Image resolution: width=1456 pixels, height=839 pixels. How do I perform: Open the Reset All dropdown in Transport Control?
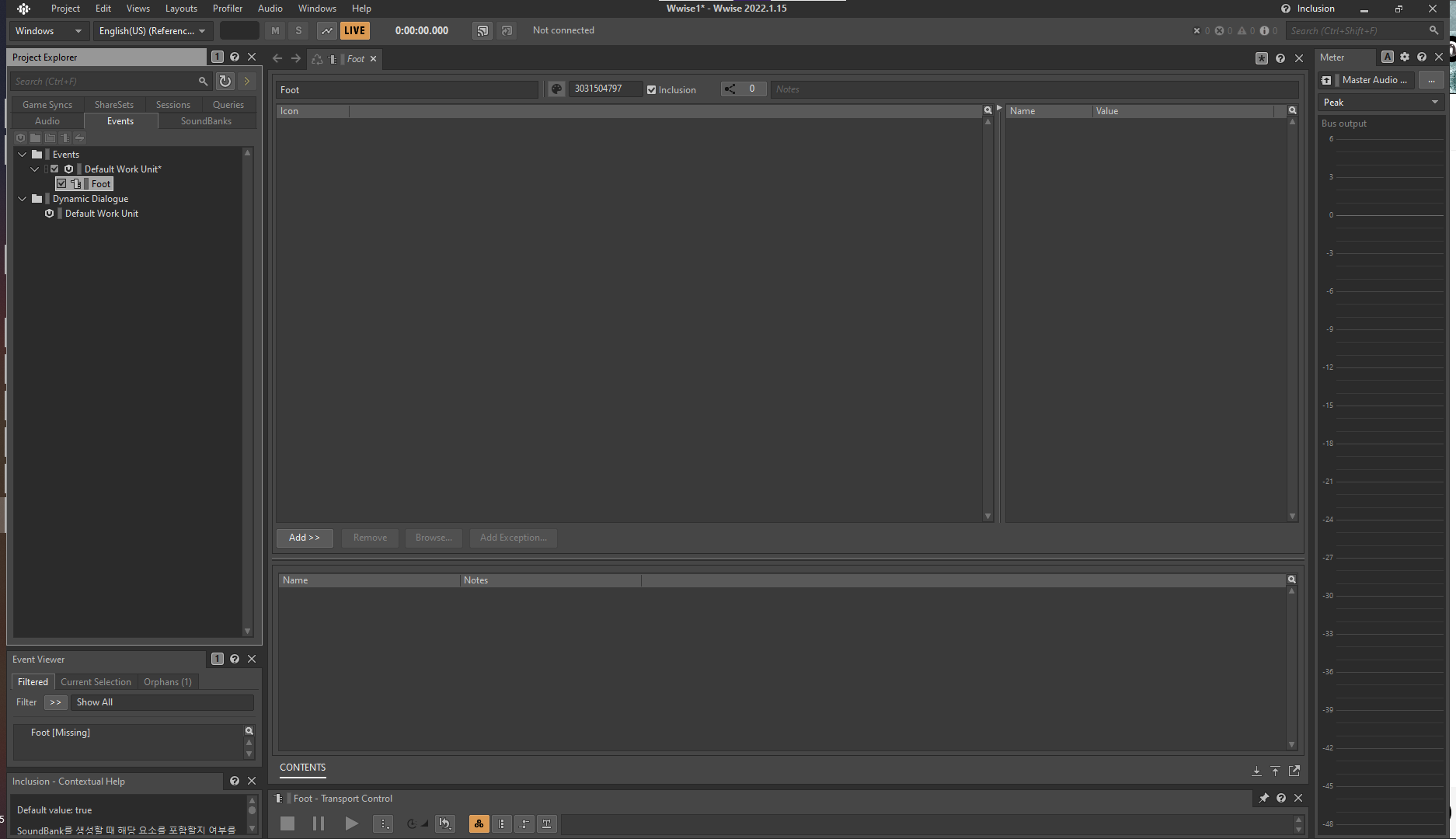(x=445, y=823)
